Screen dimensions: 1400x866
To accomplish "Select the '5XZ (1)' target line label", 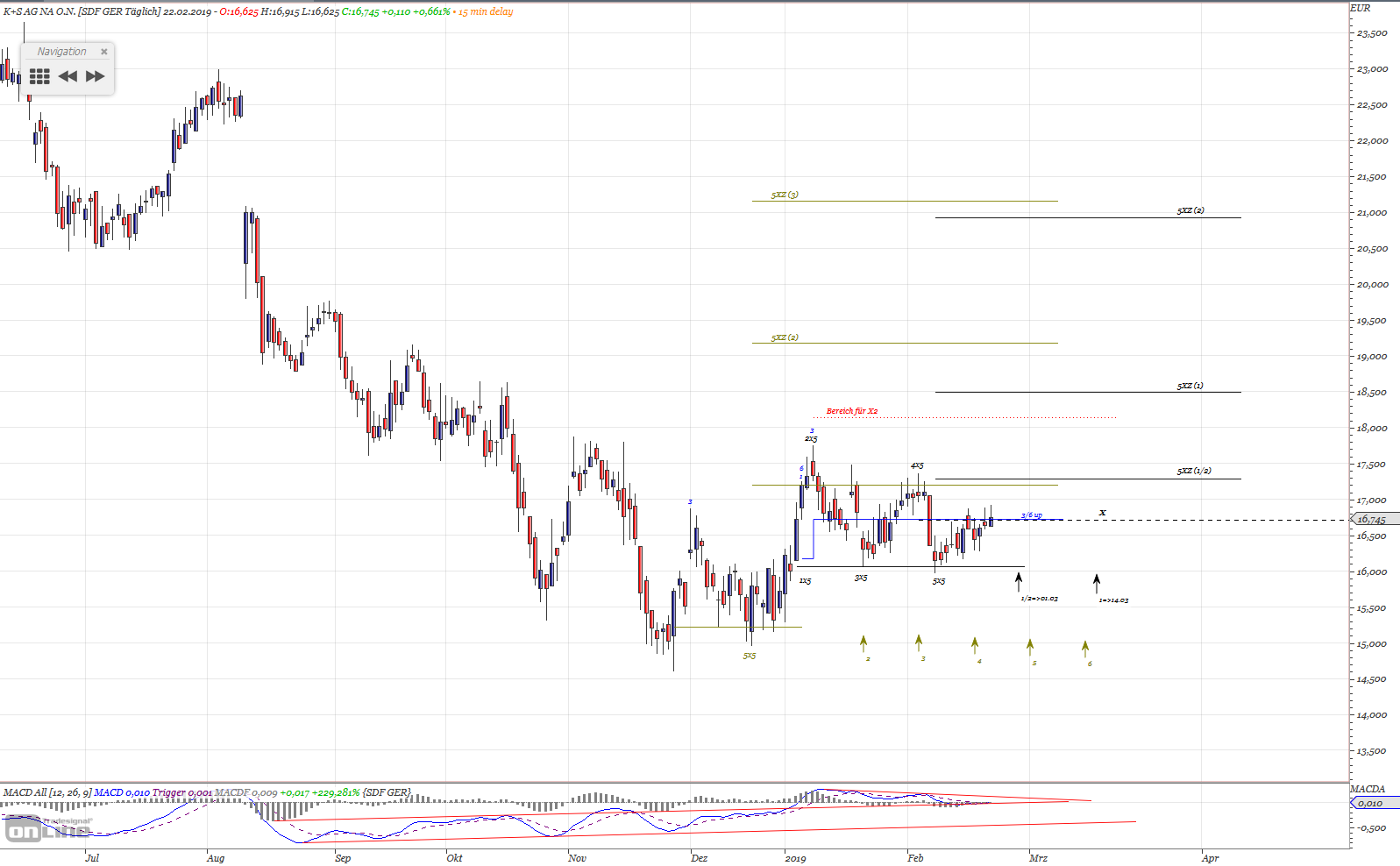I will point(1190,386).
